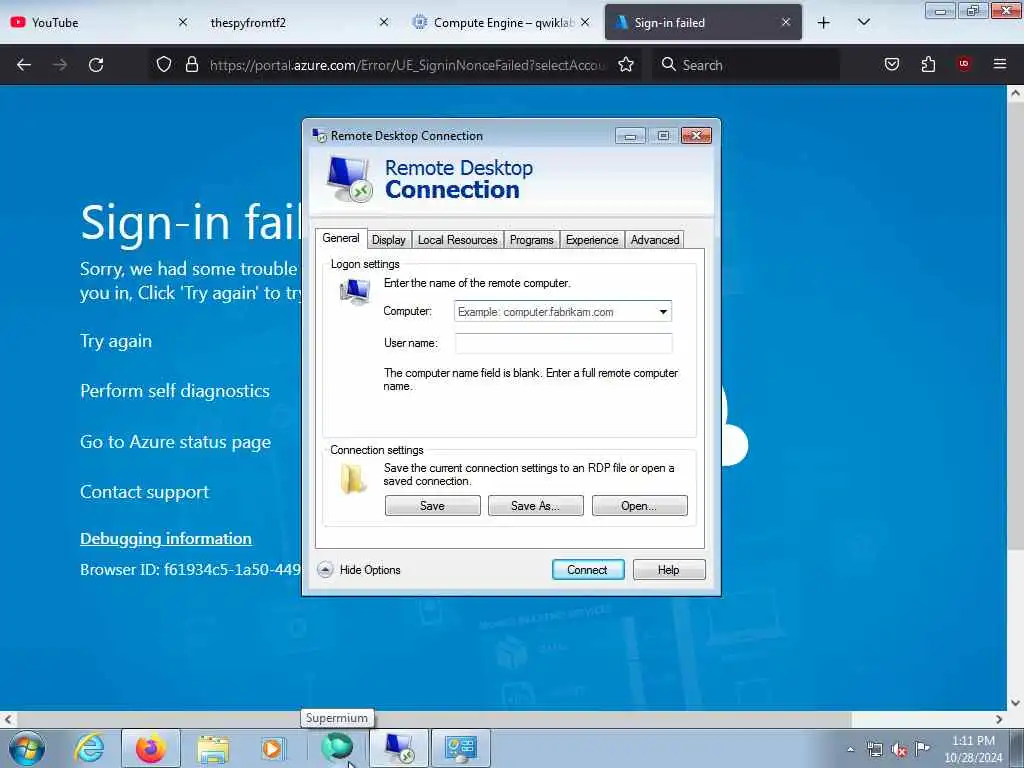Open a new tab with plus button

point(824,23)
